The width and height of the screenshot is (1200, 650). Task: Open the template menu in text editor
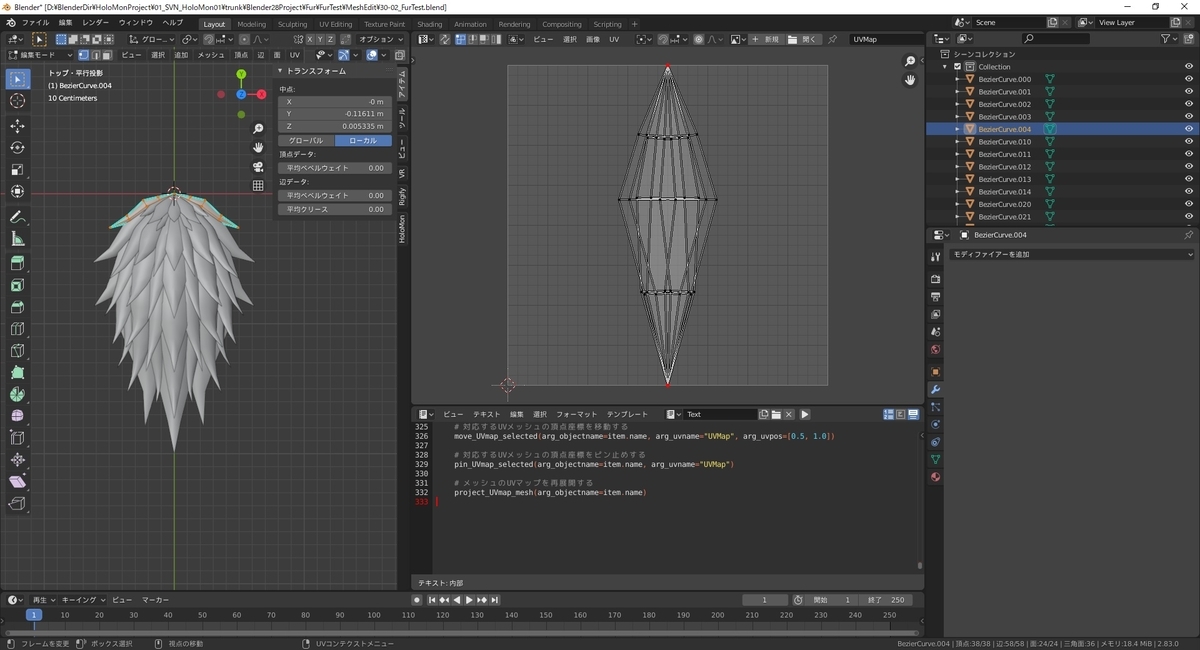627,414
